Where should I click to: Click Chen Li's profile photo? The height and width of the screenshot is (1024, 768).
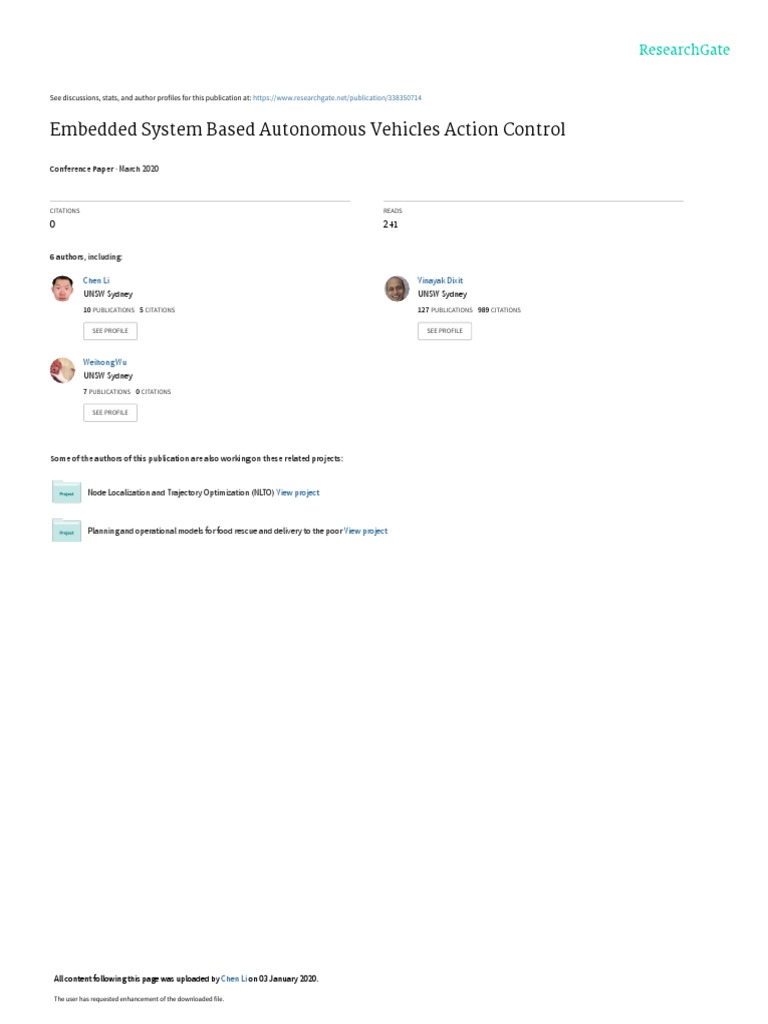click(63, 288)
